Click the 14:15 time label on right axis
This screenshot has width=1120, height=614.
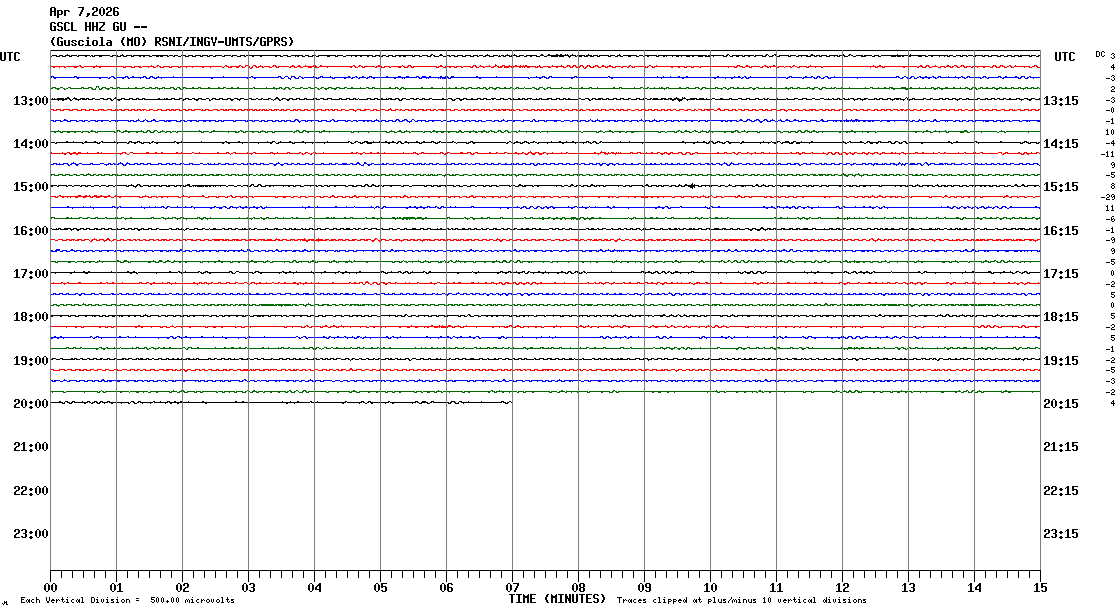tap(1060, 144)
